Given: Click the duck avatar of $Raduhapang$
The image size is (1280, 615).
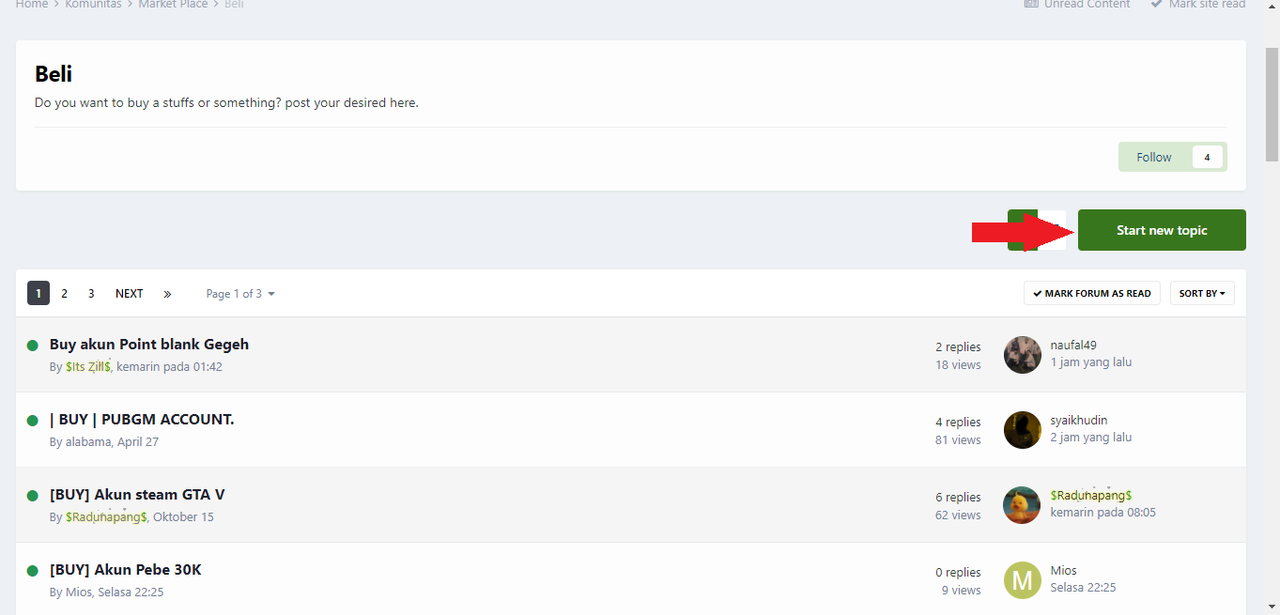Looking at the screenshot, I should point(1022,505).
